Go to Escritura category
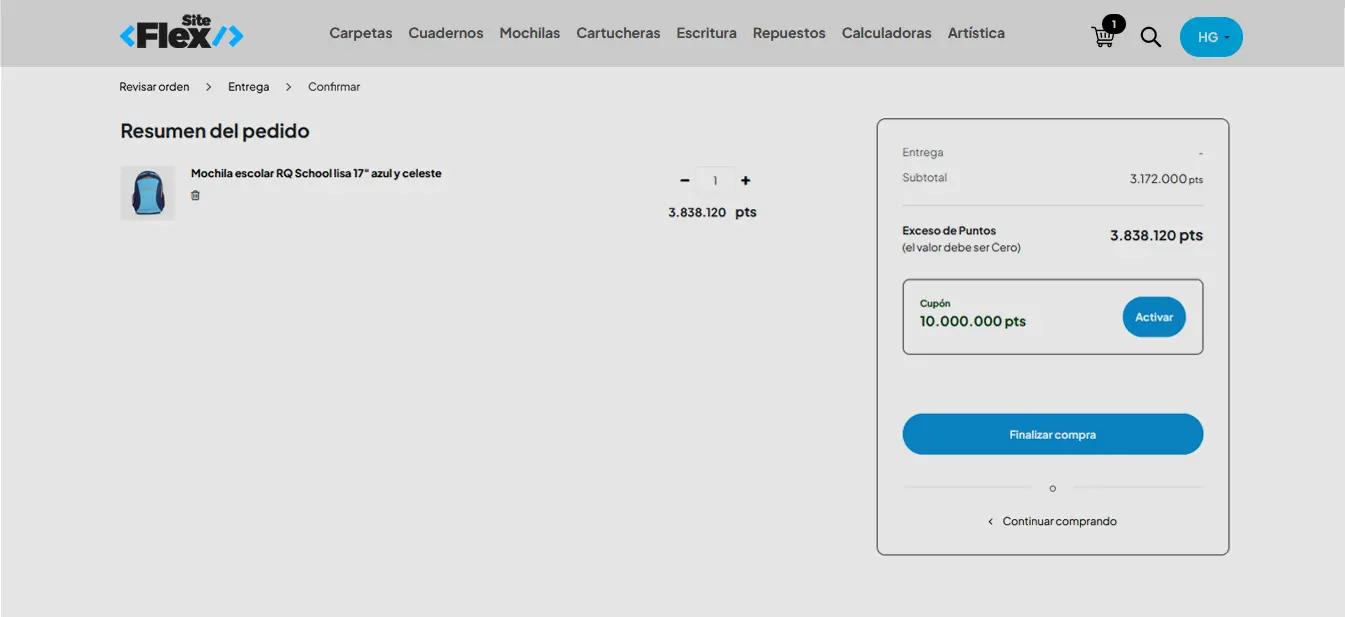Image resolution: width=1345 pixels, height=617 pixels. pos(706,33)
